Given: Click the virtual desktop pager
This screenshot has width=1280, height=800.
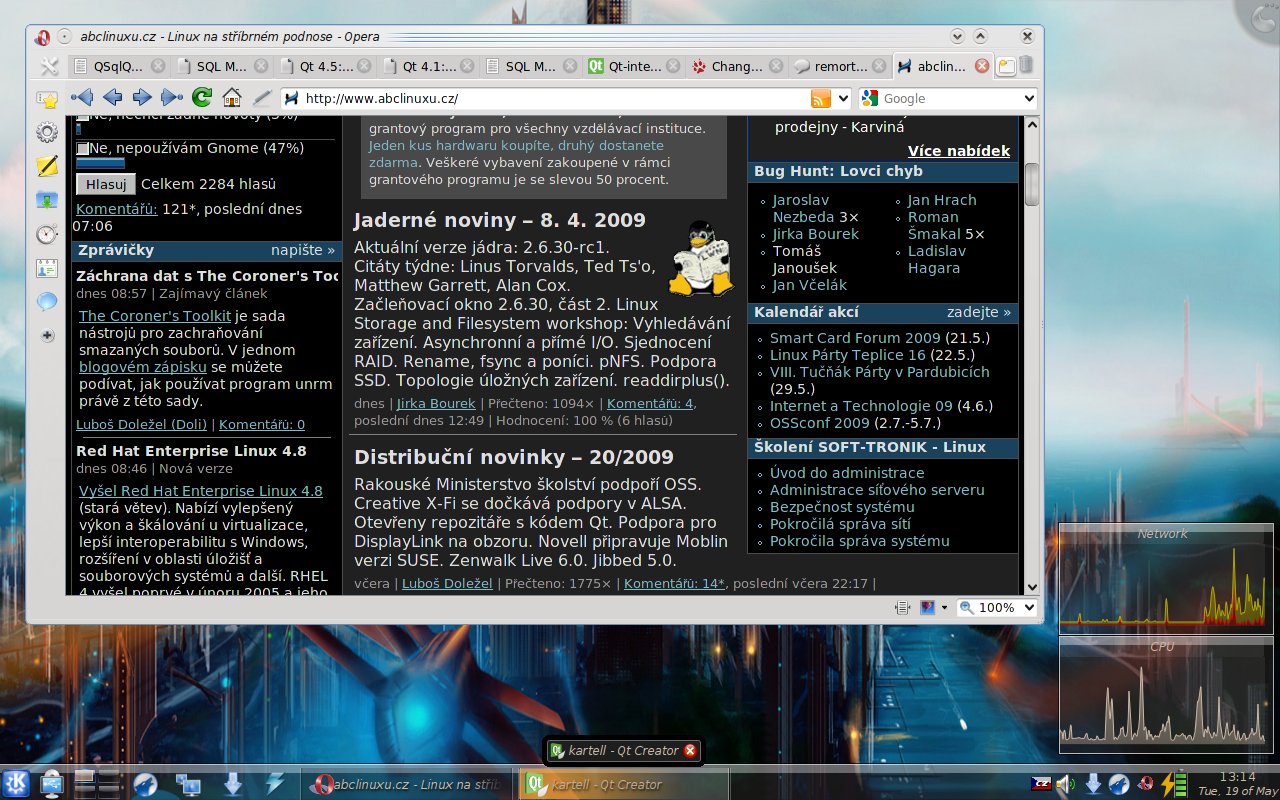Looking at the screenshot, I should point(97,784).
